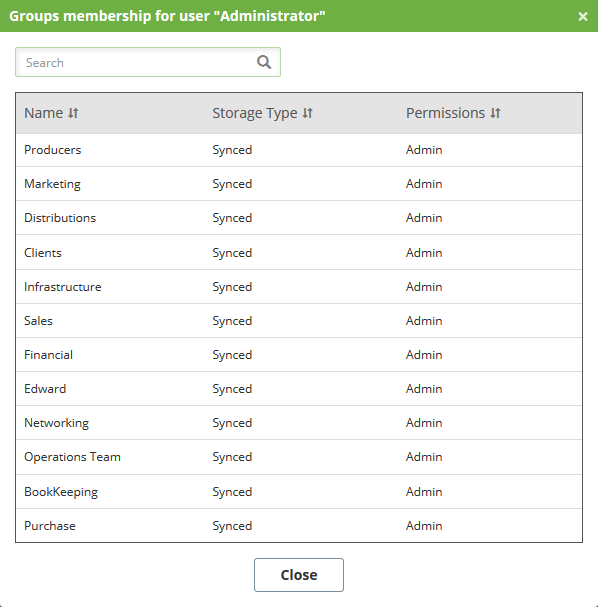Select the BookKeeping group row
Screen dimensions: 598x607
coord(299,492)
